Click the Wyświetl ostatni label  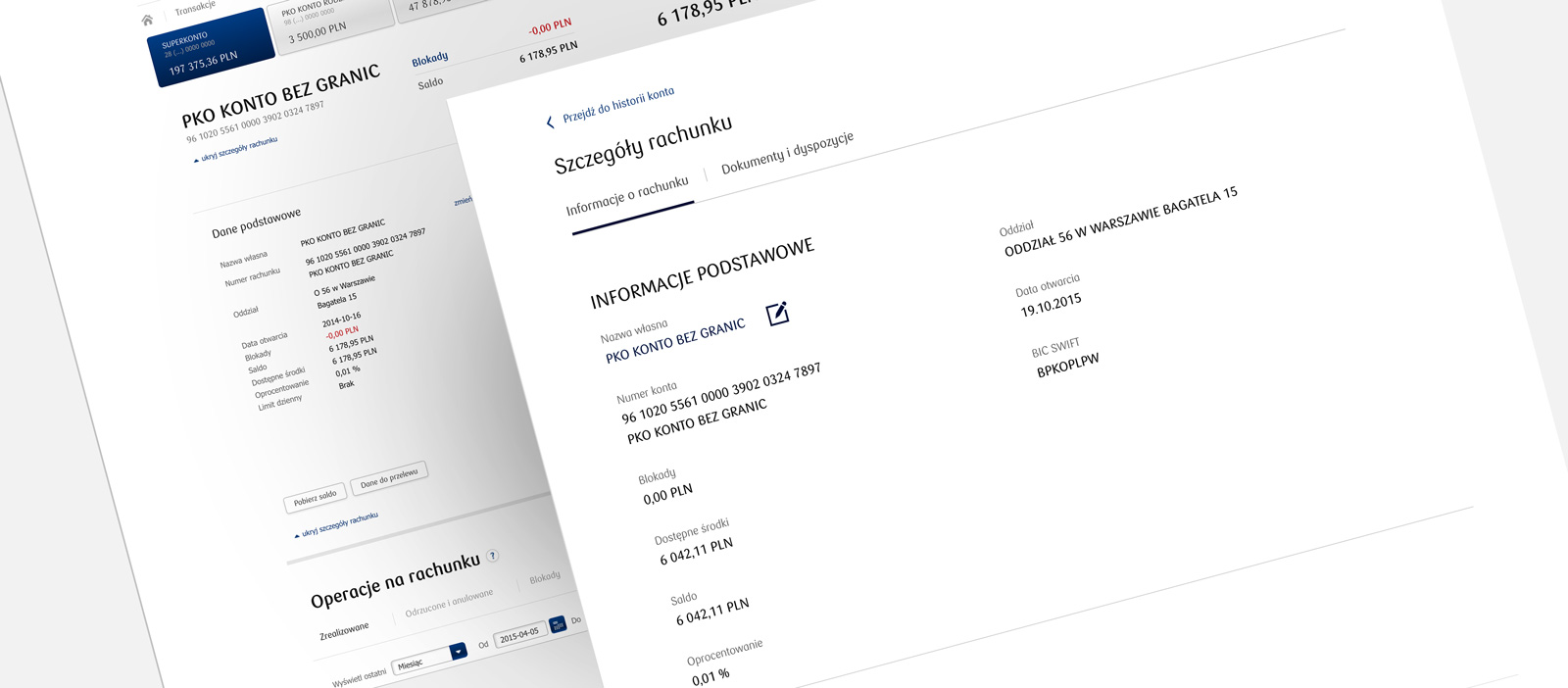click(359, 678)
